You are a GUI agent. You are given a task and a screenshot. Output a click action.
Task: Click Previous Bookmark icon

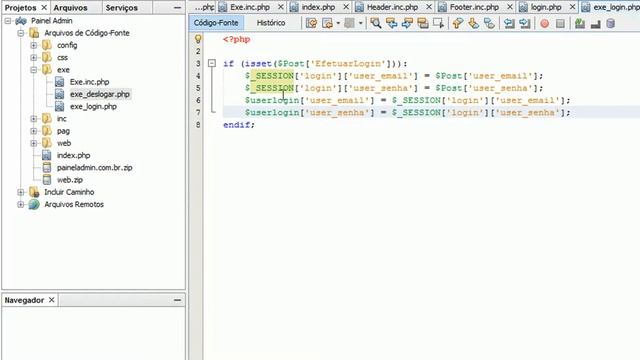click(458, 23)
